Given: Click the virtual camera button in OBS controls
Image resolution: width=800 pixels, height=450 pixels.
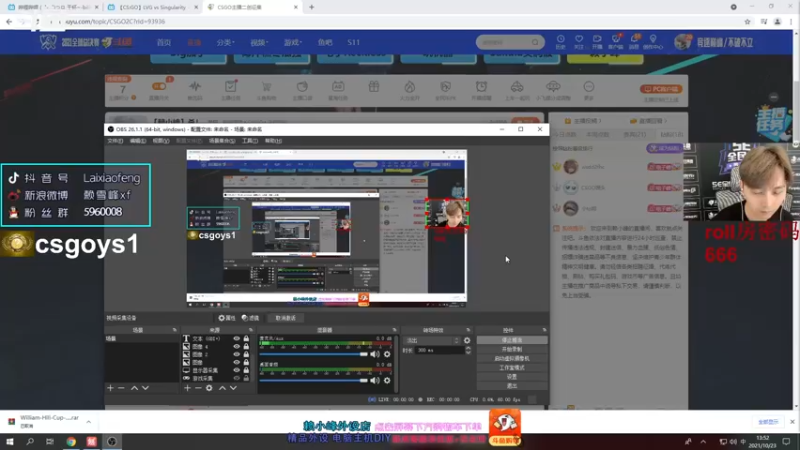Looking at the screenshot, I should point(512,358).
